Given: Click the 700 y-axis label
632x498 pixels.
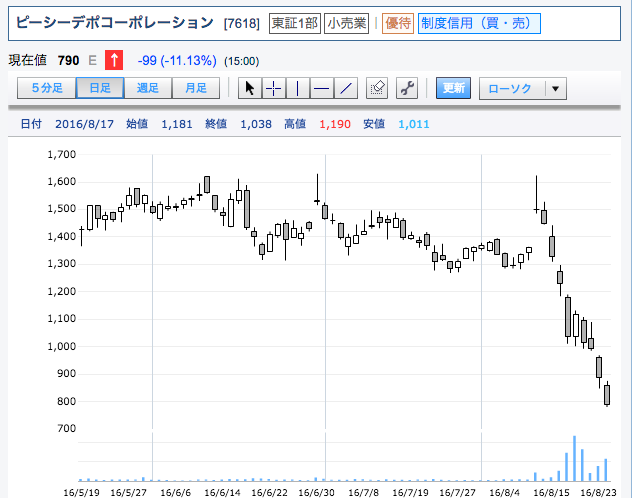Looking at the screenshot, I should pyautogui.click(x=67, y=428).
